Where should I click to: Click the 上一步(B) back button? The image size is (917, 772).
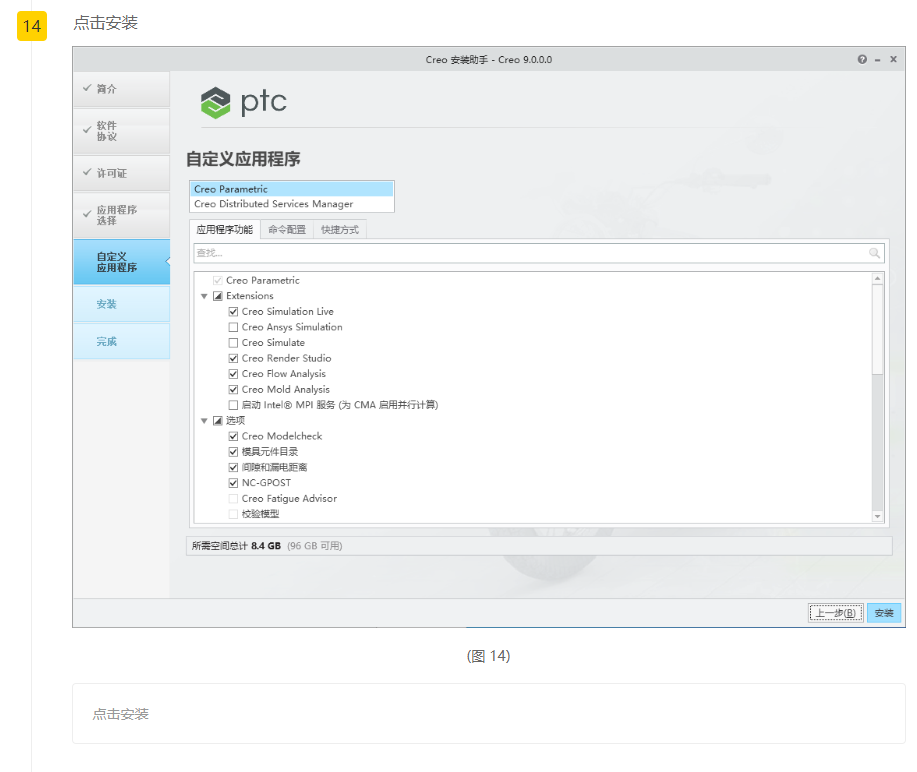pyautogui.click(x=836, y=613)
